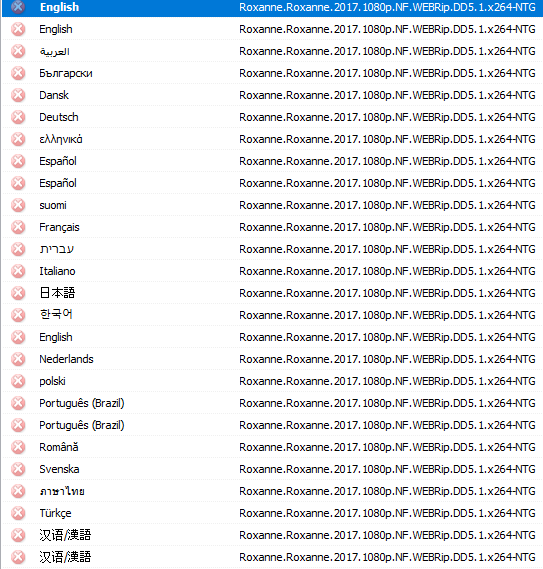Image resolution: width=543 pixels, height=569 pixels.
Task: Click the X icon next to polski
Action: [x=18, y=381]
